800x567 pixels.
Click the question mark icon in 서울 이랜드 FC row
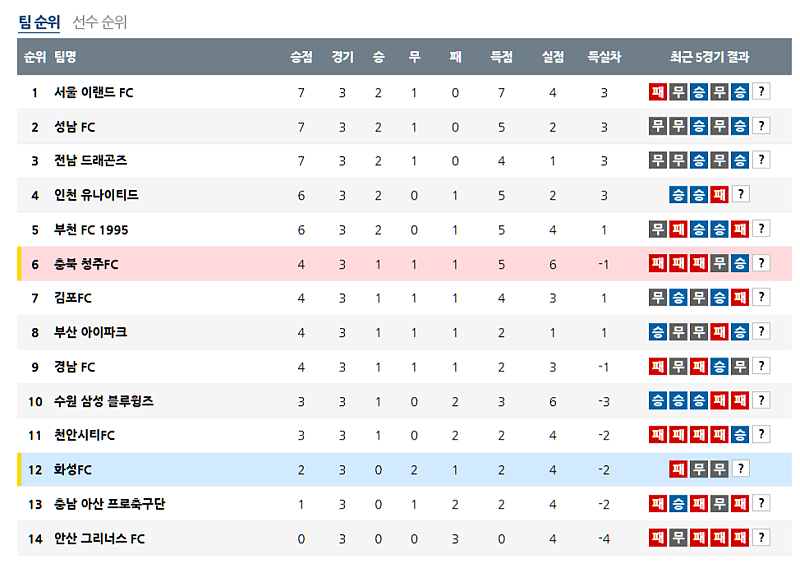(761, 92)
